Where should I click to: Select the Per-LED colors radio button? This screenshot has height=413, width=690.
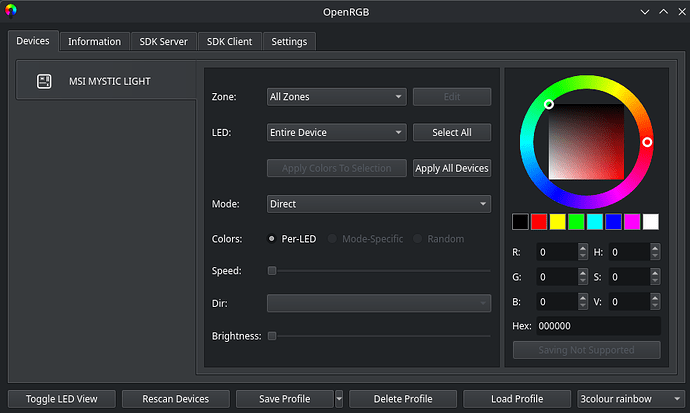pyautogui.click(x=272, y=238)
